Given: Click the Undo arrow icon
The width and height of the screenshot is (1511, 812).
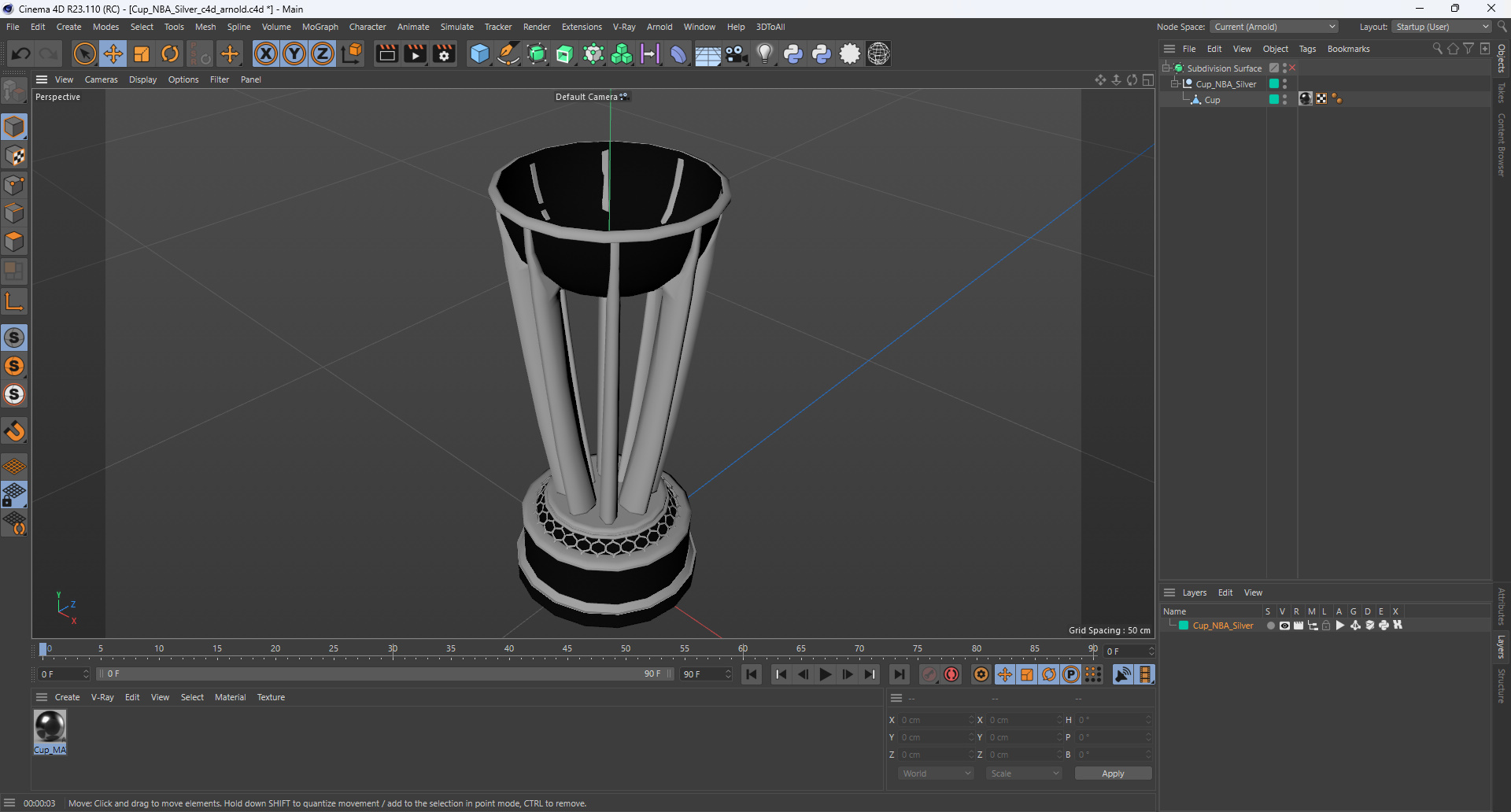Looking at the screenshot, I should click(21, 54).
